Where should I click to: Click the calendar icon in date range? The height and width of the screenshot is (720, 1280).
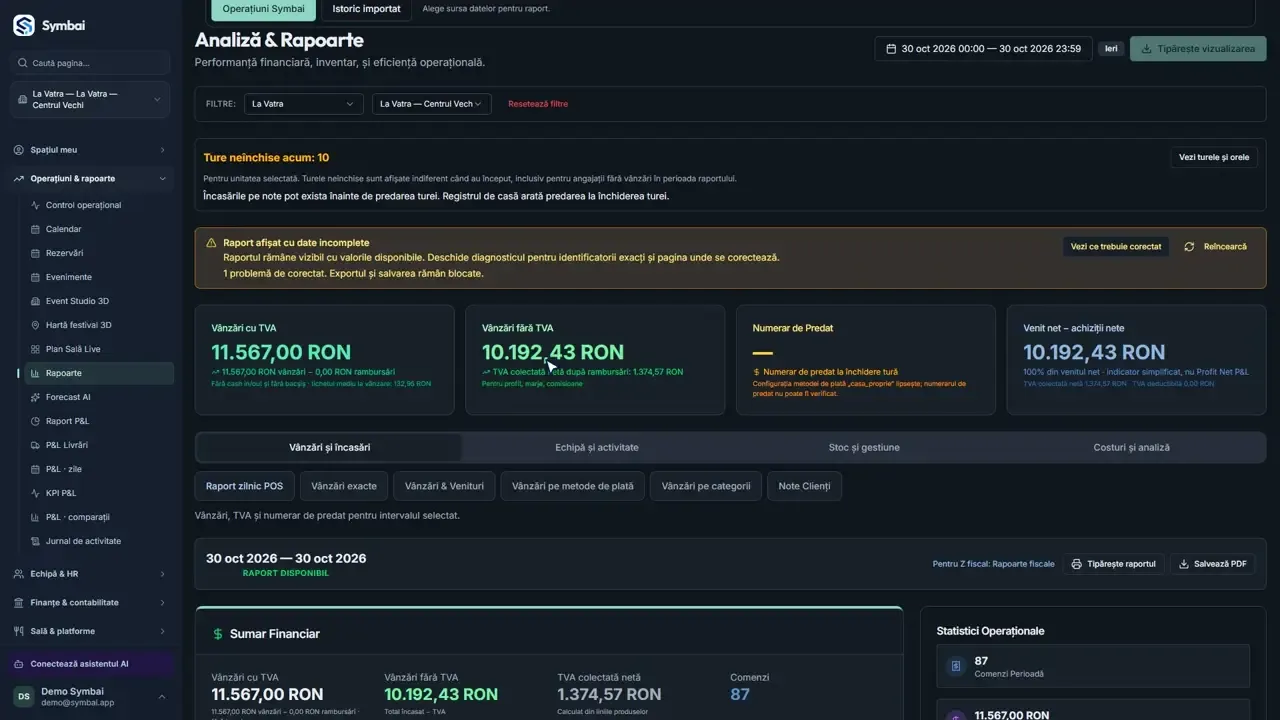tap(891, 49)
